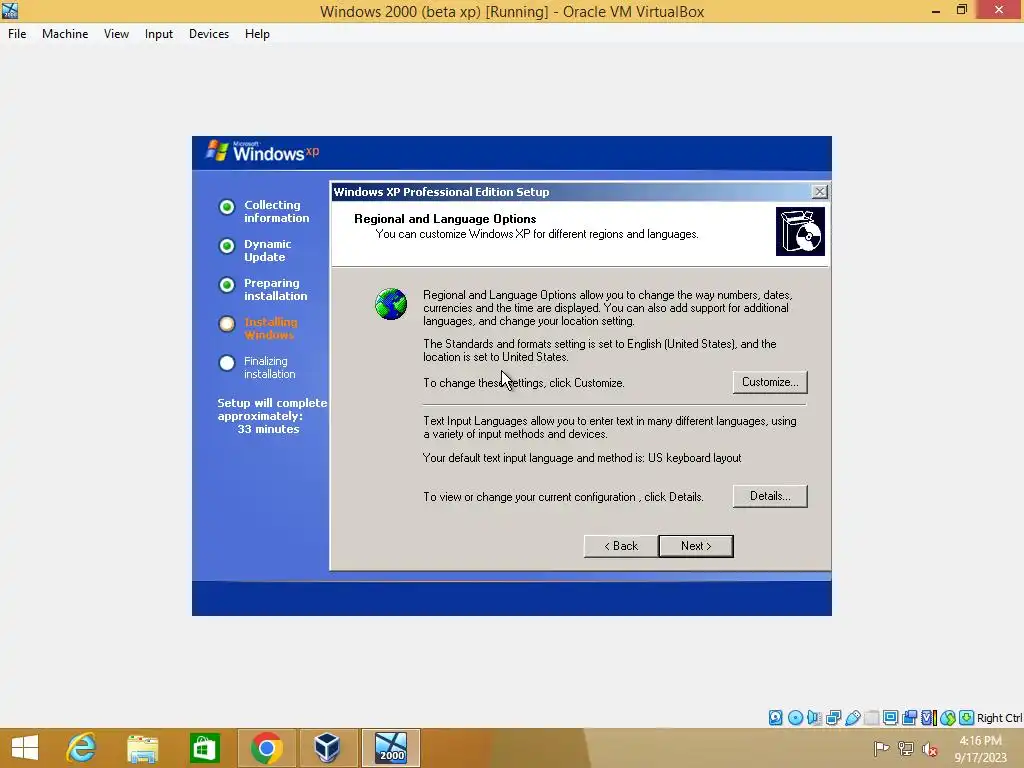
Task: Open Google Chrome from the taskbar
Action: point(266,748)
